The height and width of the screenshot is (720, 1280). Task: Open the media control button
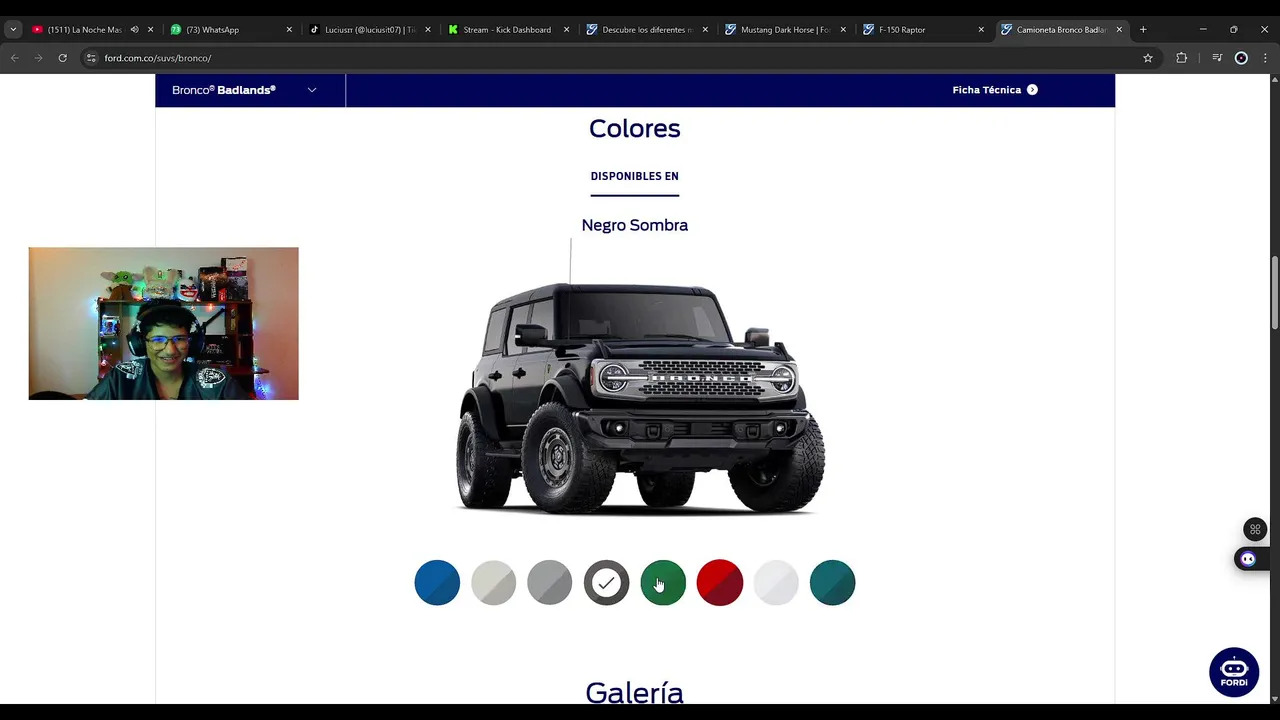click(x=1217, y=58)
